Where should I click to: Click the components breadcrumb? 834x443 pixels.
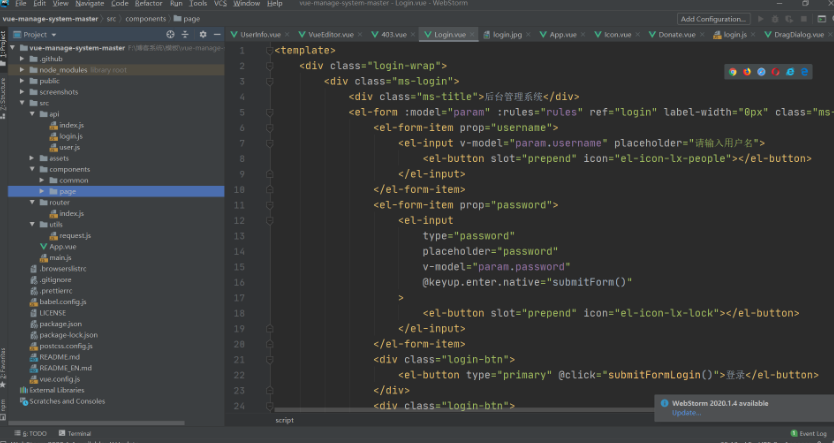pos(146,19)
